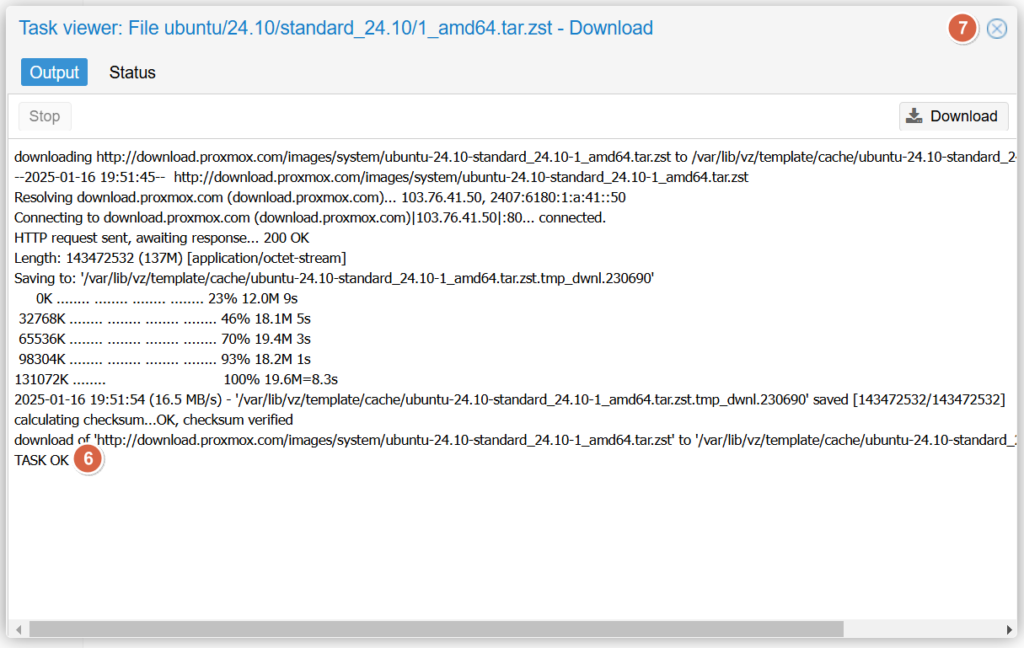Click the Task viewer title text

(336, 28)
